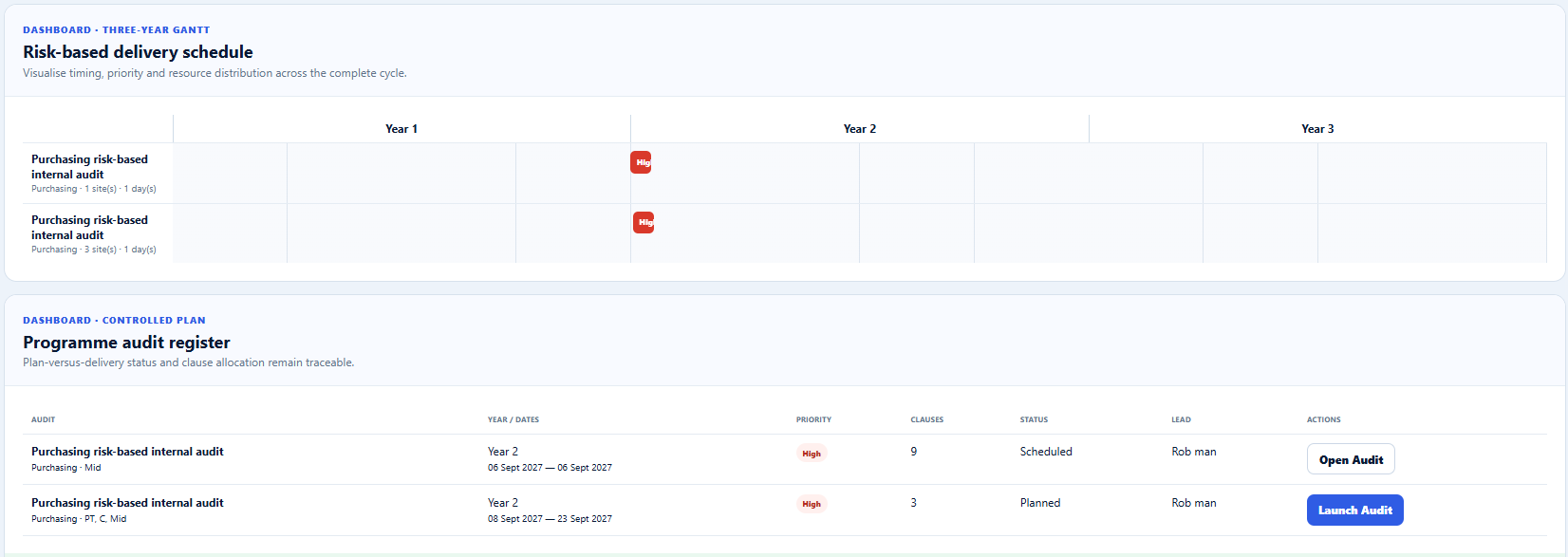
Task: Click the Purchasing · PT, C, Mid subtitle
Action: click(x=79, y=519)
